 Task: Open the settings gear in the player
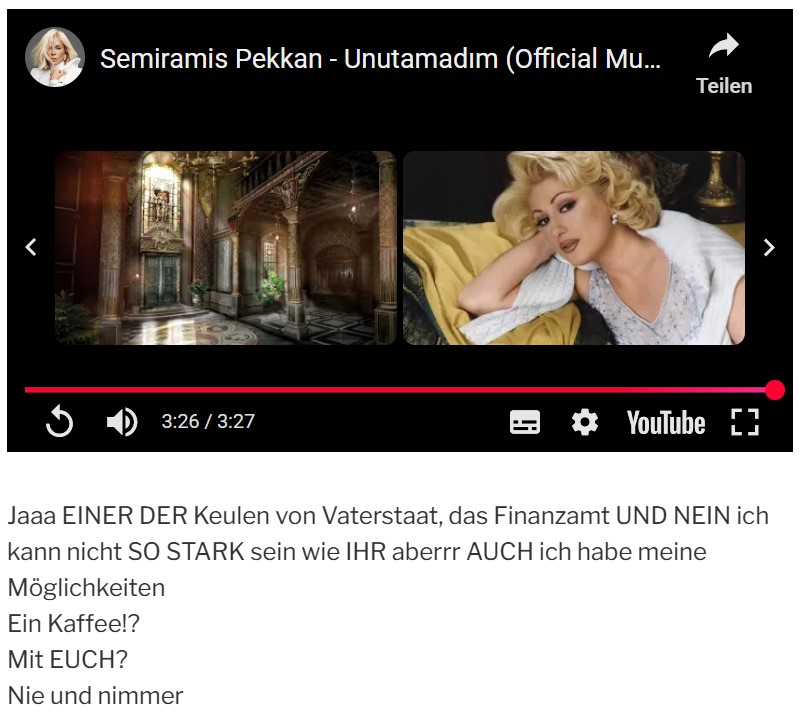584,422
